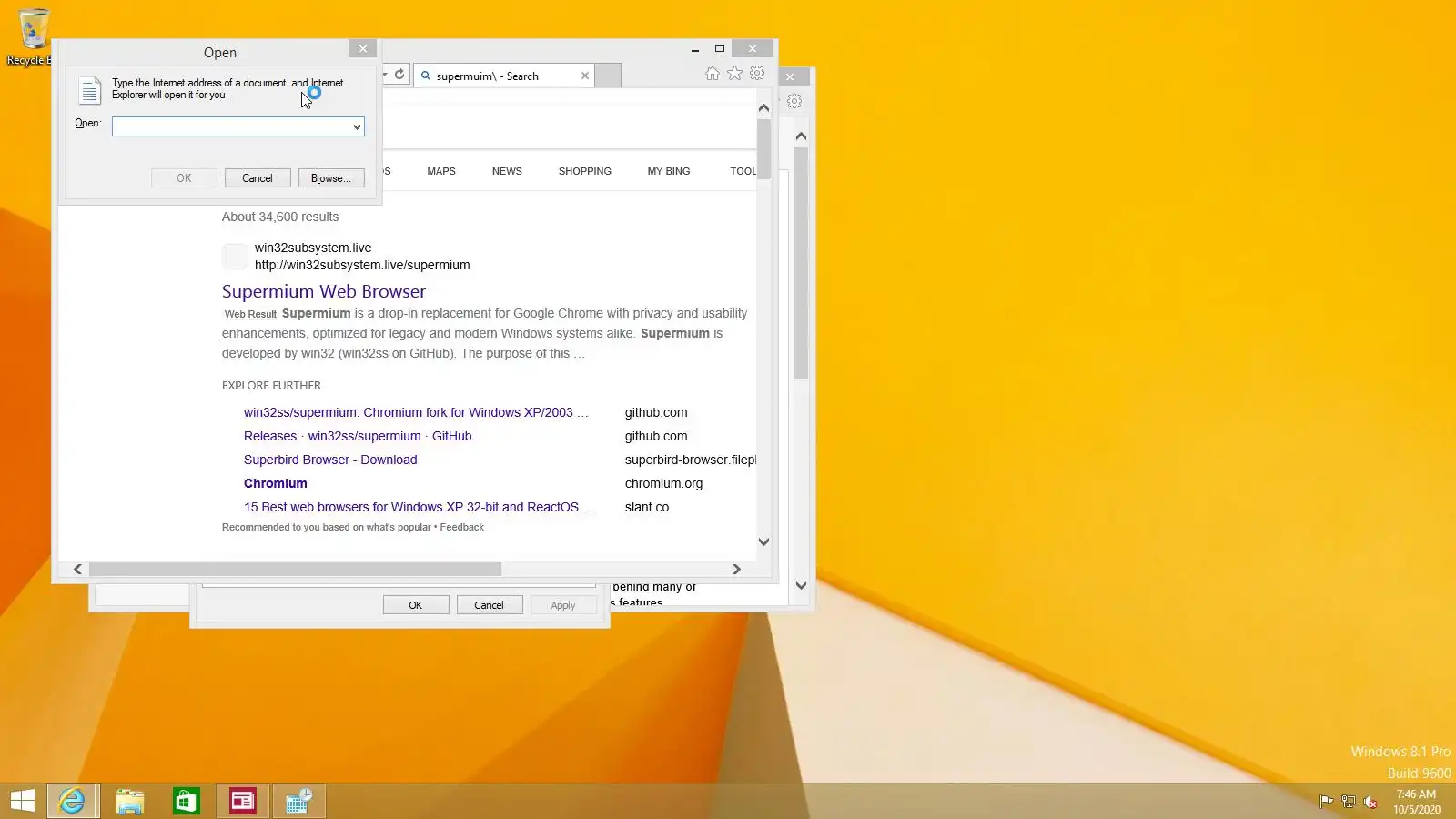Open '15 Best web browsers for Windows XP' link
This screenshot has height=819, width=1456.
point(419,507)
